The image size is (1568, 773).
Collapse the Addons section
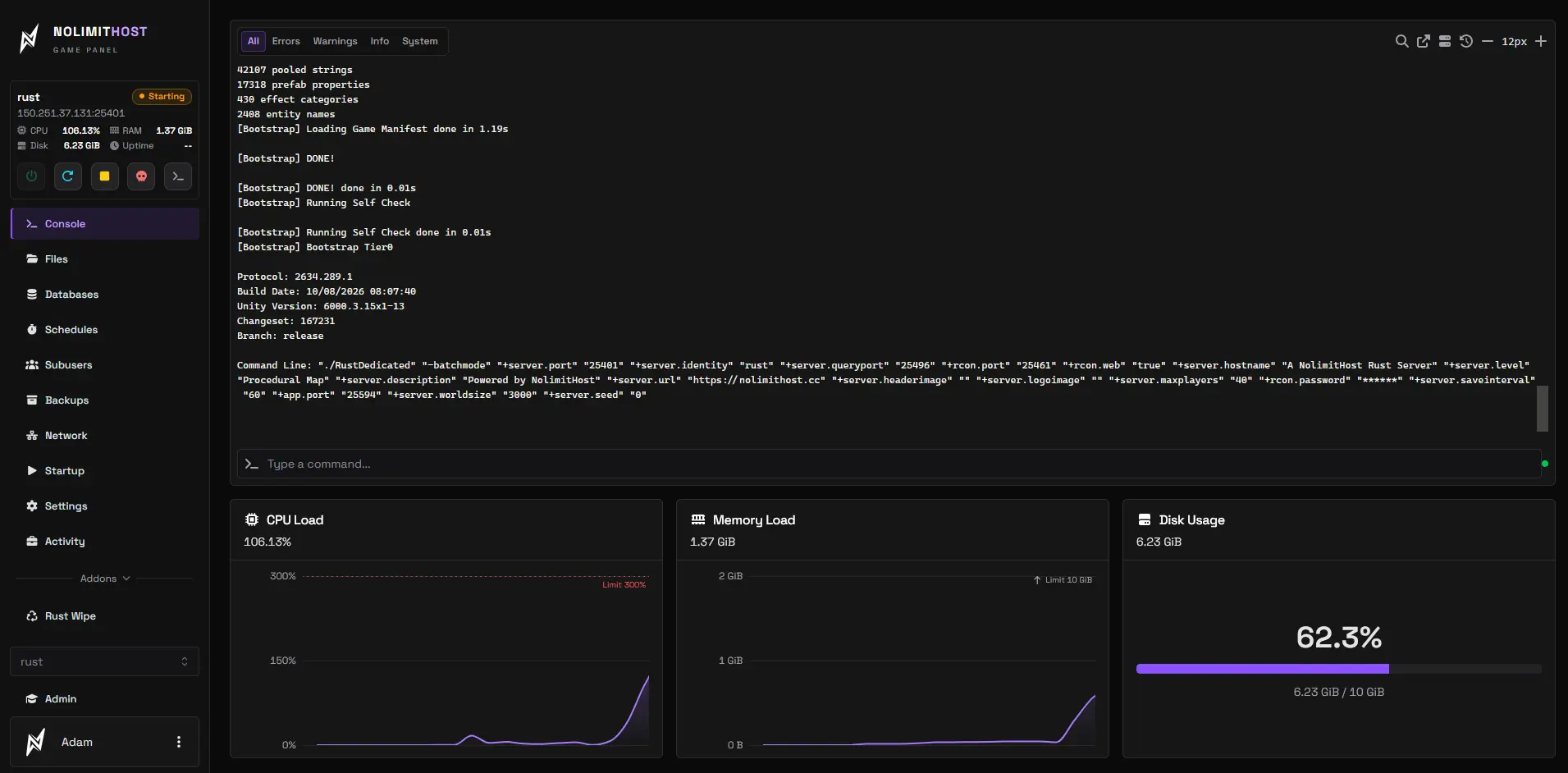pos(105,579)
